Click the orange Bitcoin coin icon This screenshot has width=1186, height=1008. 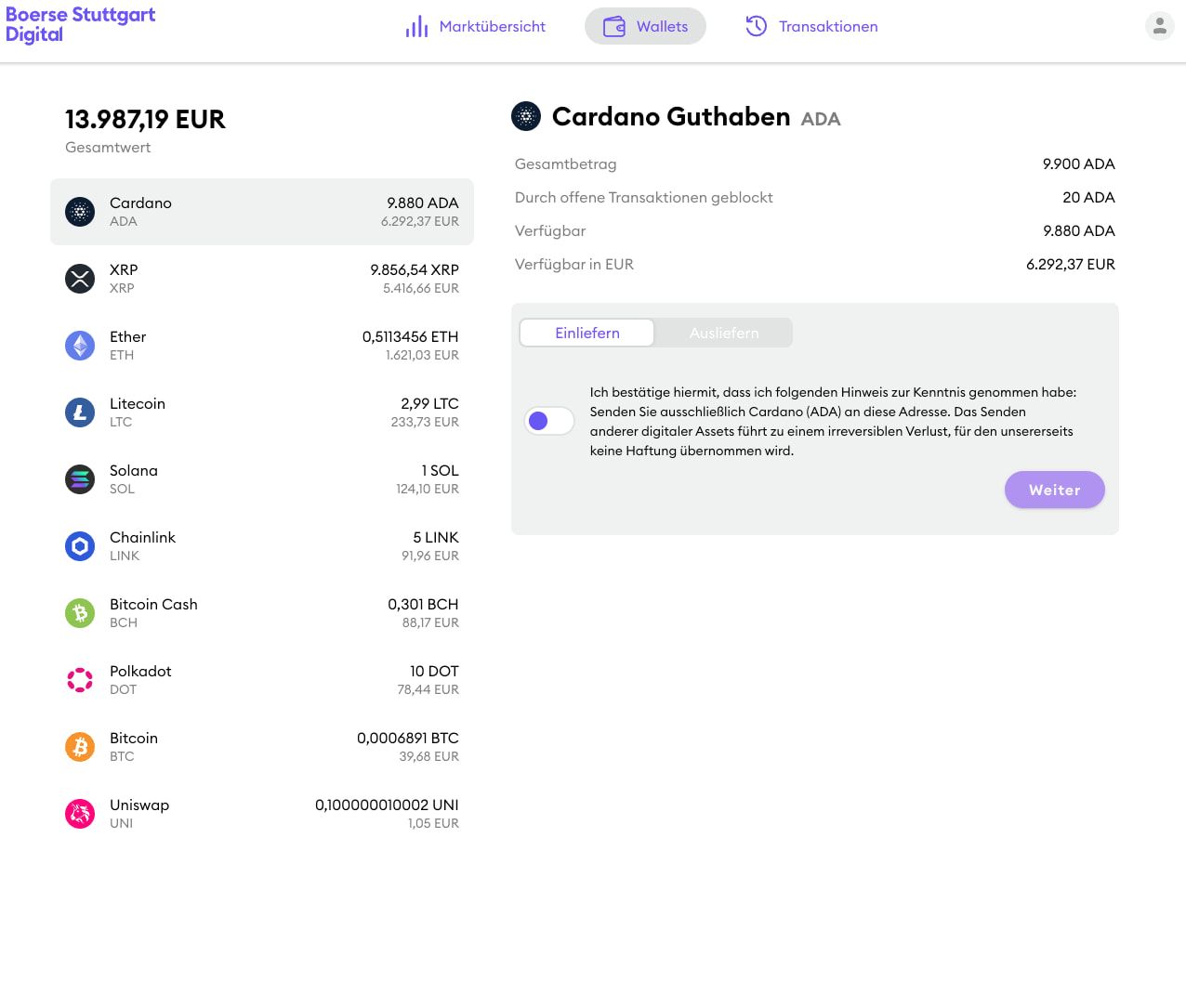point(80,747)
